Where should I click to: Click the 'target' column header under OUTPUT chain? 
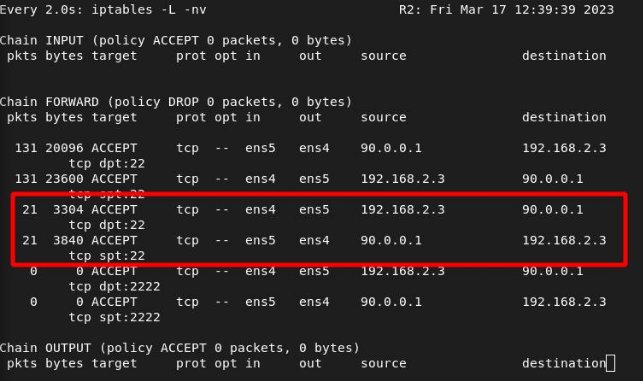[114, 364]
